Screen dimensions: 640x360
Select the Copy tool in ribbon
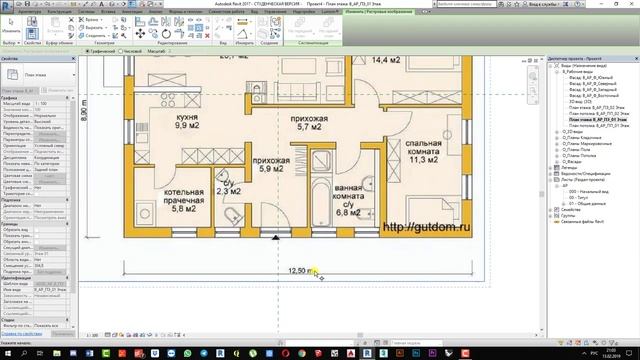tap(153, 33)
